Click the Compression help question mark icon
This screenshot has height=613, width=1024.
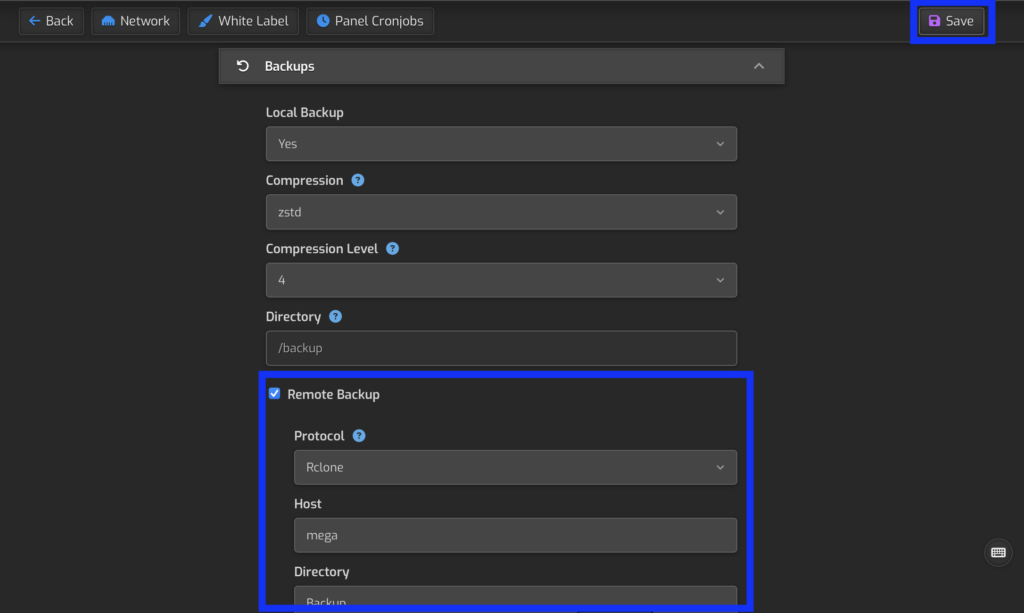click(358, 181)
